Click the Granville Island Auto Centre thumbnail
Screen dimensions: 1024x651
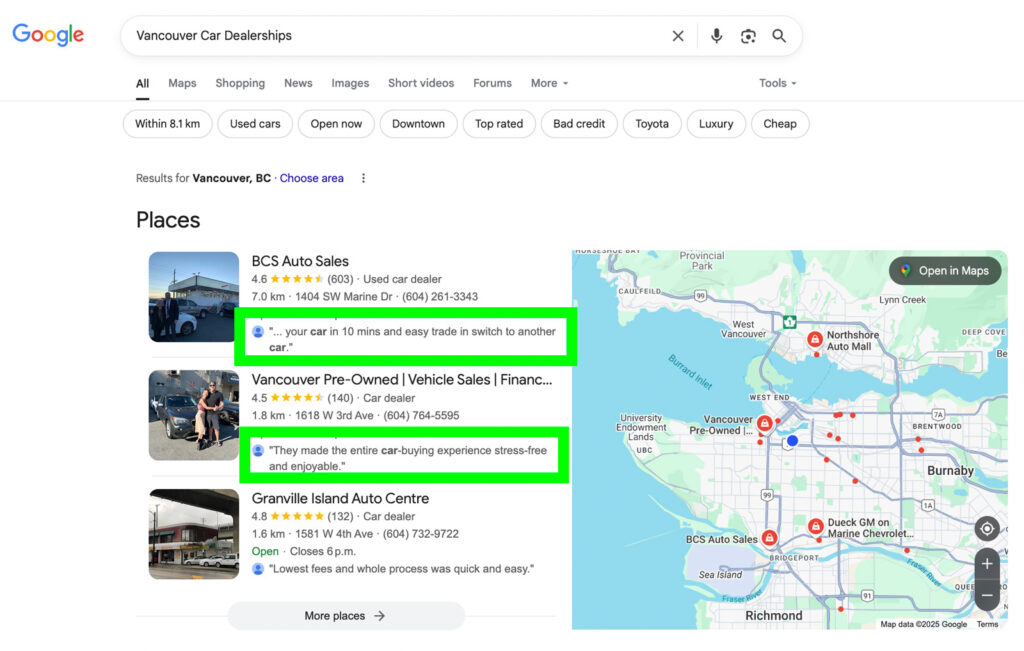point(194,534)
